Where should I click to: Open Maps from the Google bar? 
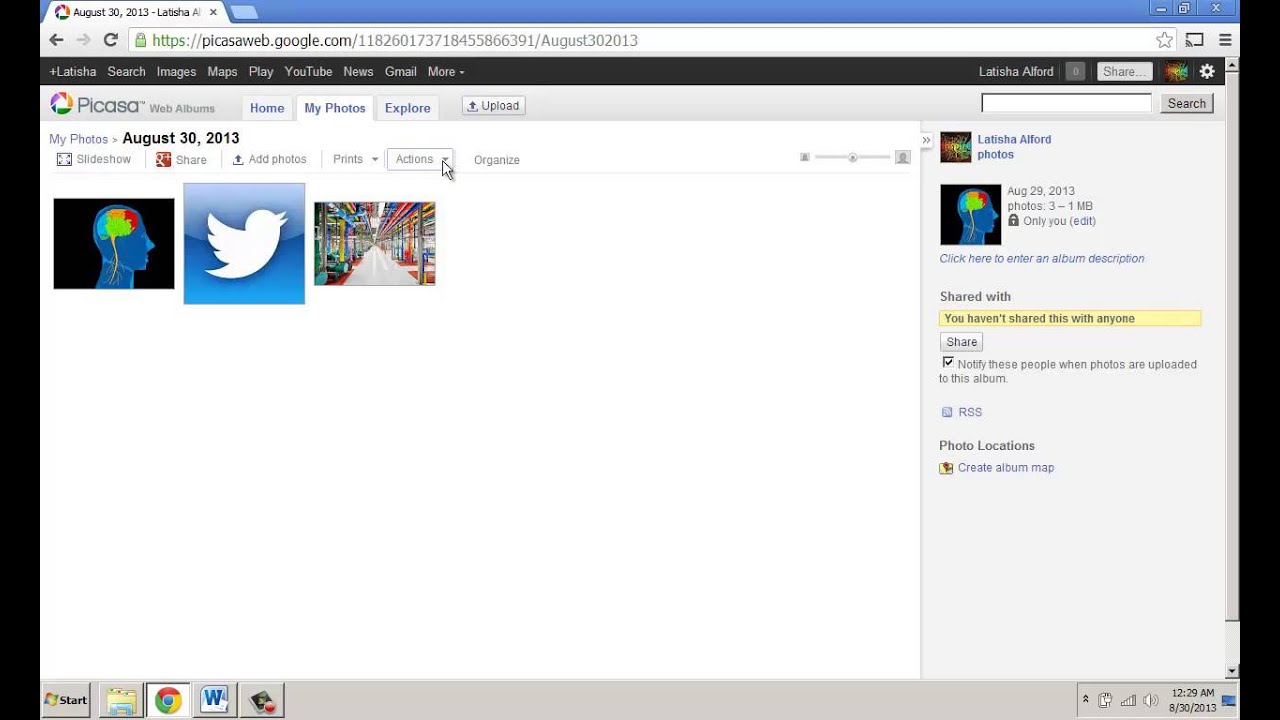[x=222, y=71]
